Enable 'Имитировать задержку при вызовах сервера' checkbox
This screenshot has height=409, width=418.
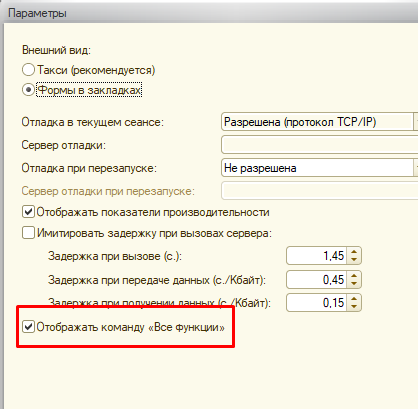[28, 233]
